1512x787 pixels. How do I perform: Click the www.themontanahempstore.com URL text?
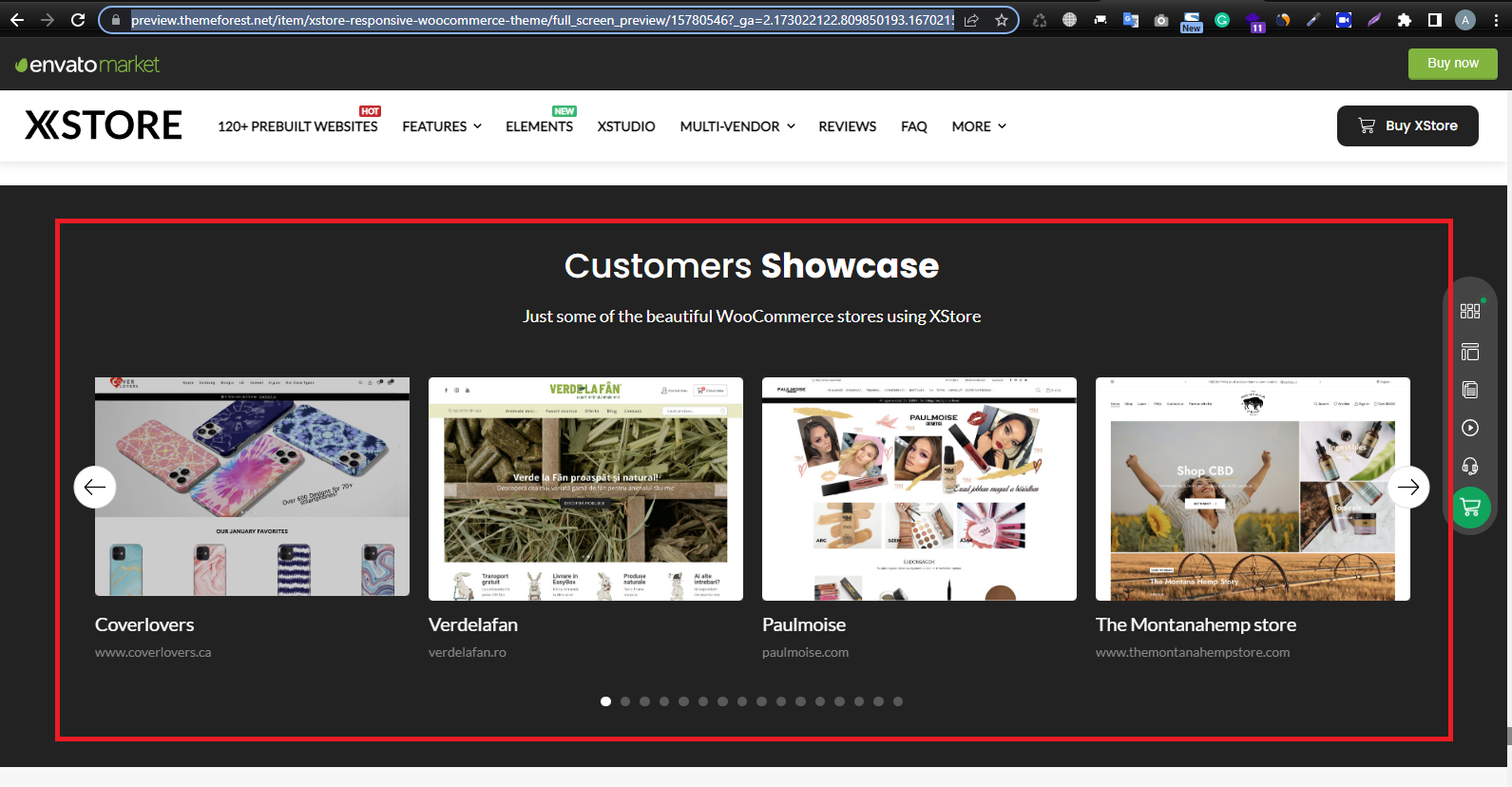(1193, 652)
